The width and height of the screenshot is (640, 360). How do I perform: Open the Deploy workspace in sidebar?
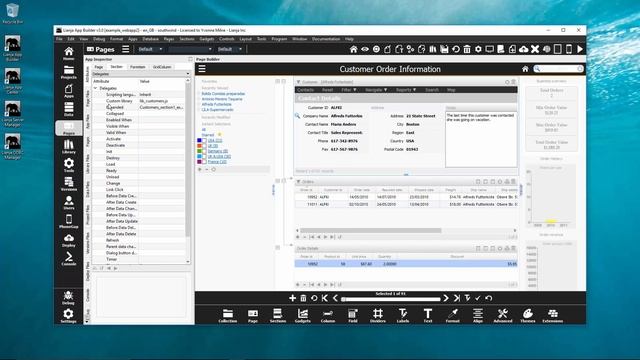tap(69, 240)
